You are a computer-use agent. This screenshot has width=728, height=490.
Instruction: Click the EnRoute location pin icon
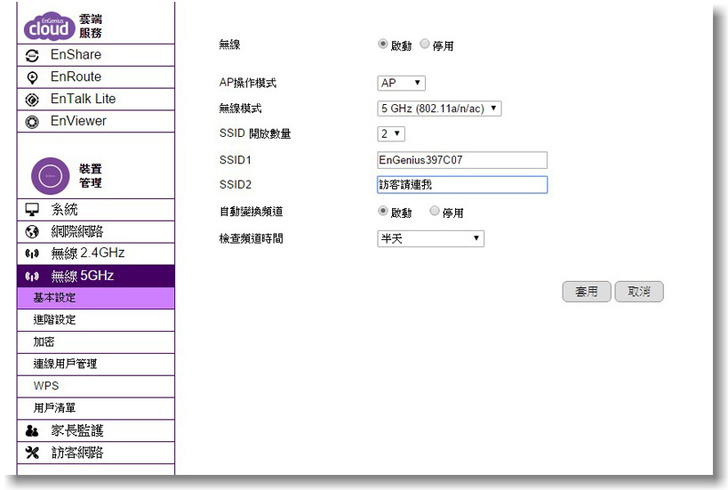32,77
